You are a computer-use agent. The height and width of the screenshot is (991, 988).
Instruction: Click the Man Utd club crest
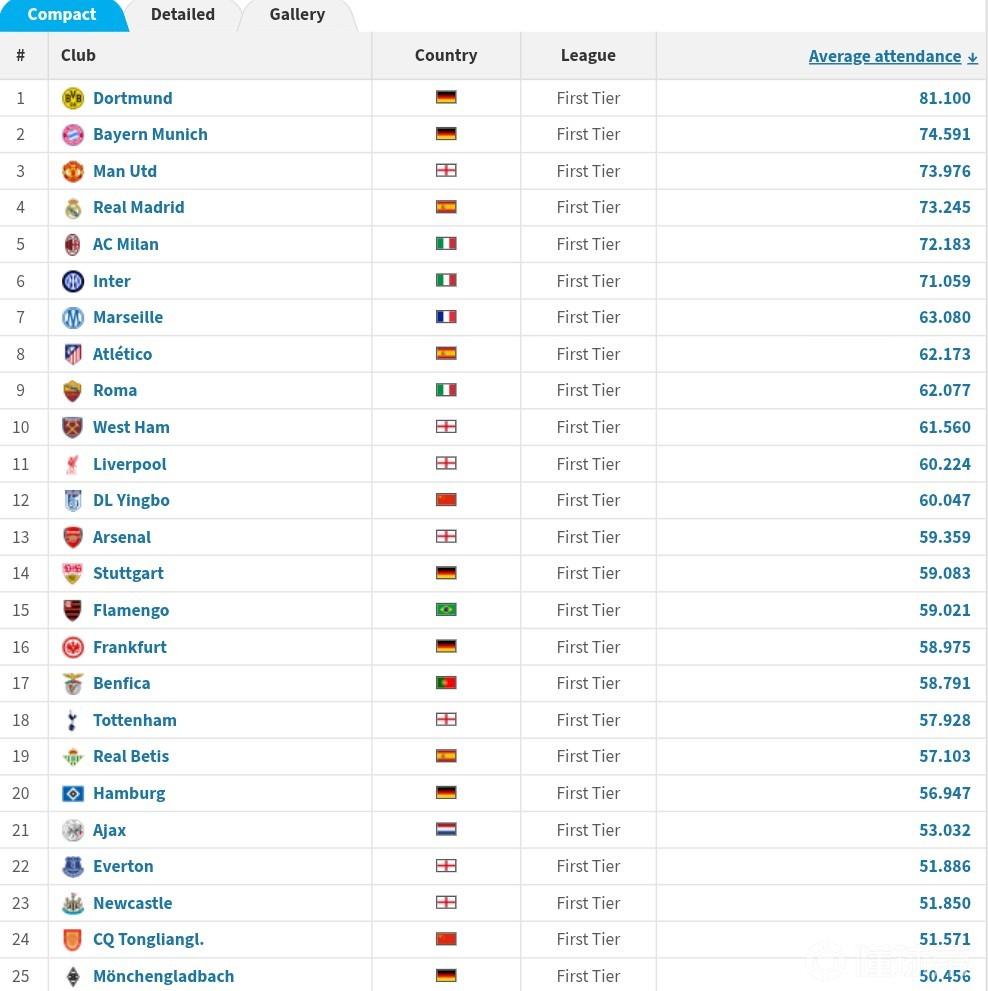click(x=73, y=171)
